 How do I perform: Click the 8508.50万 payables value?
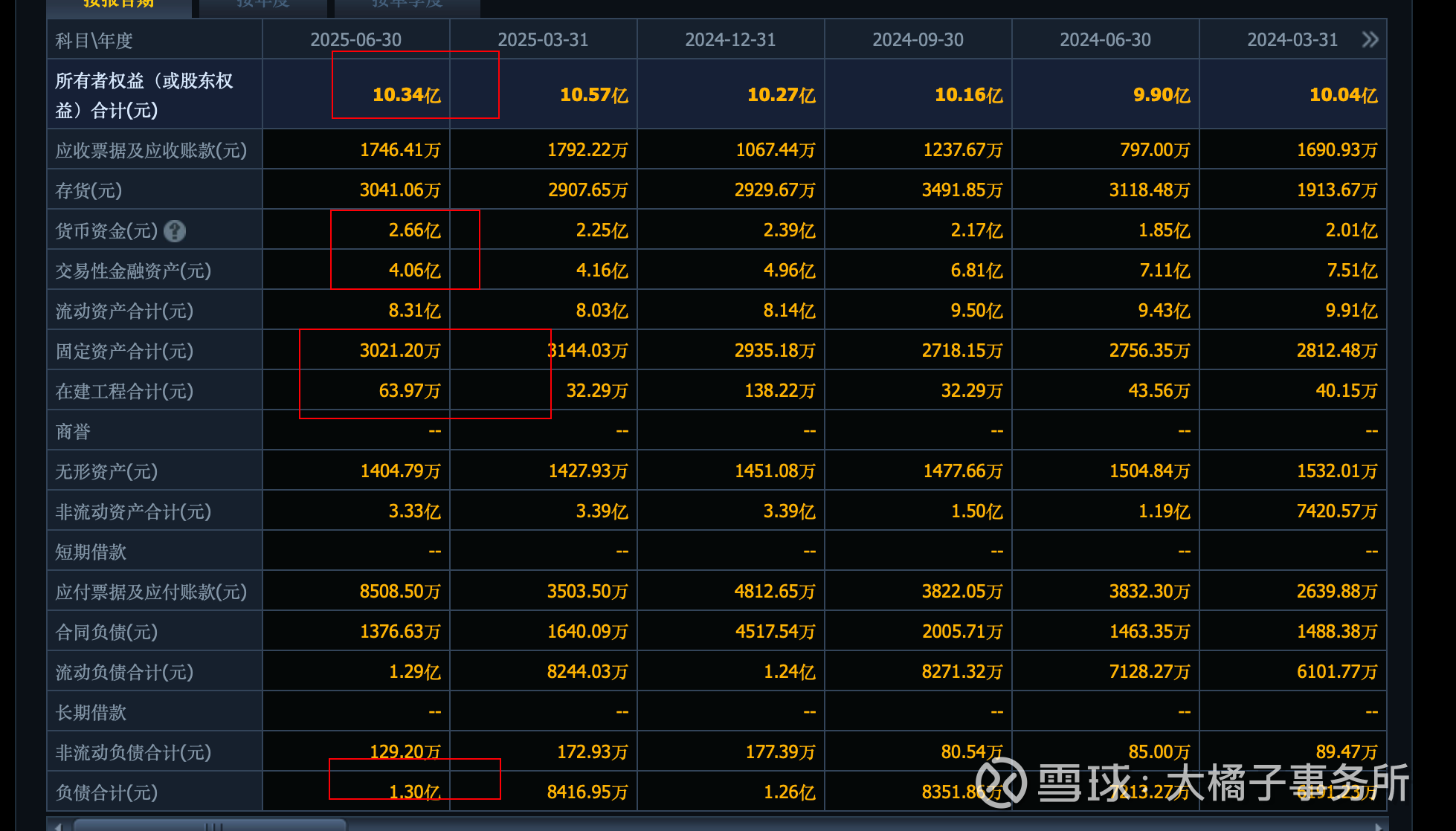pos(399,592)
